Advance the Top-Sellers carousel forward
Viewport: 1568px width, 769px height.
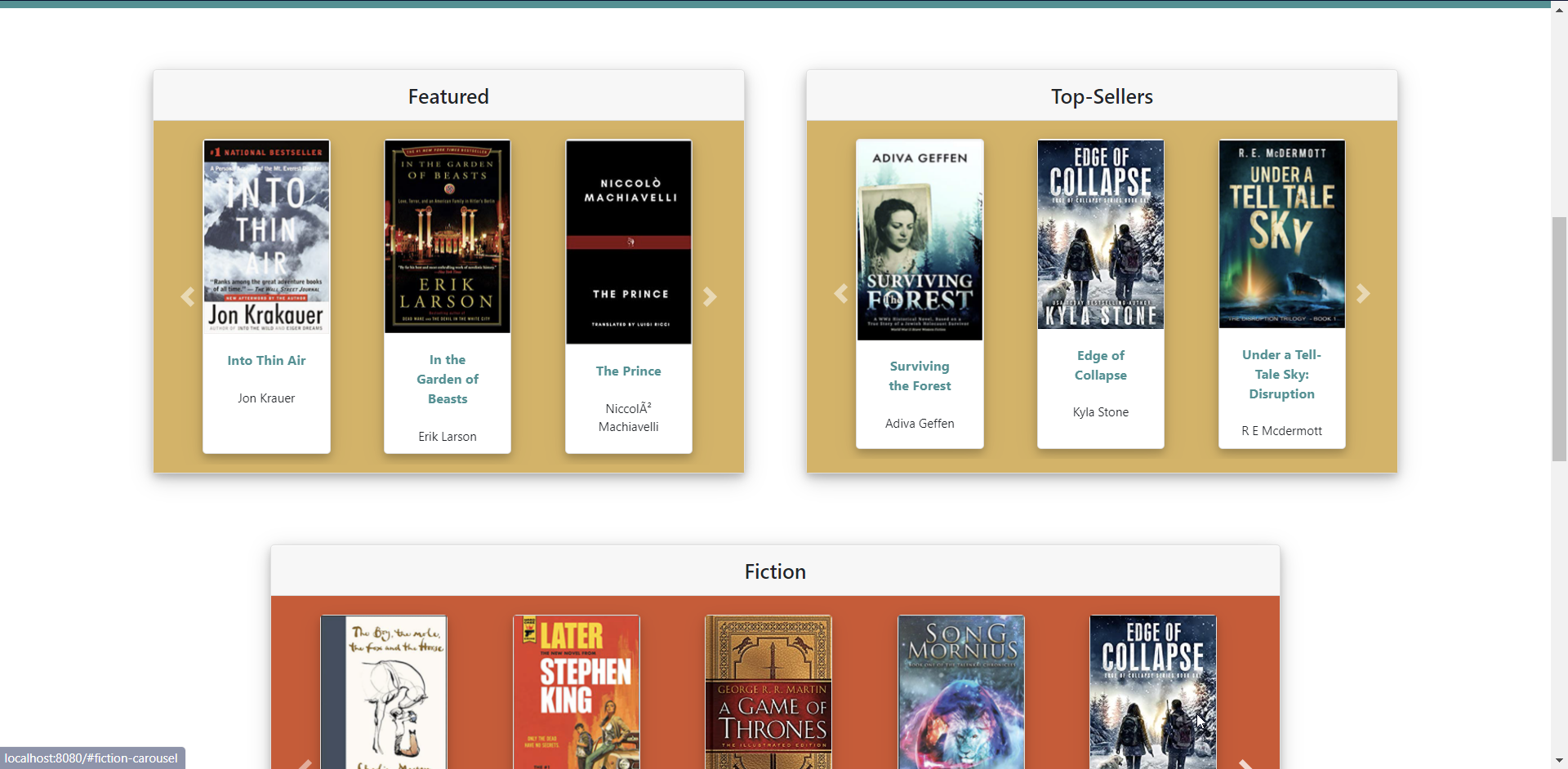coord(1363,294)
